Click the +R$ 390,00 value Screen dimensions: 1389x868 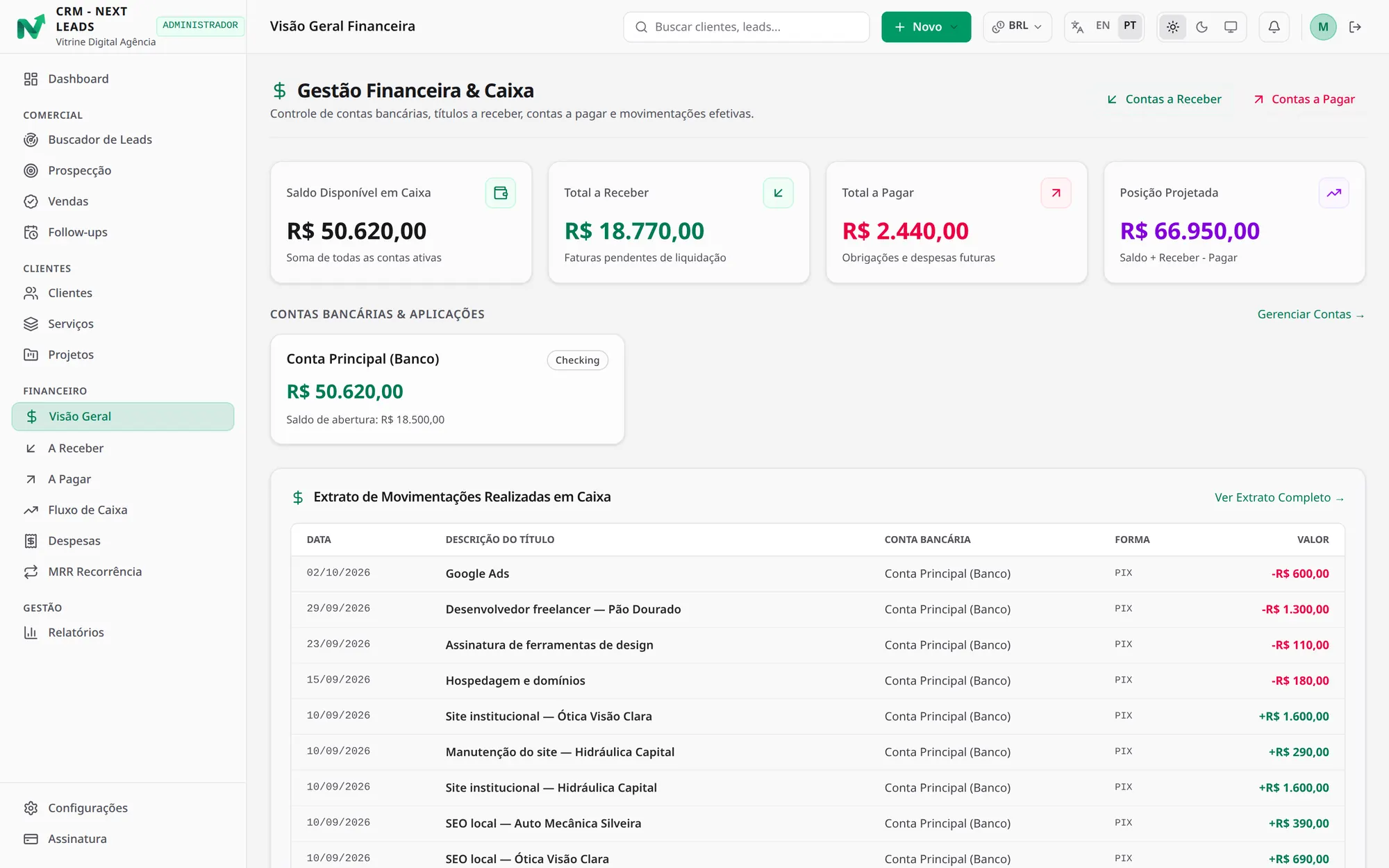(1299, 824)
